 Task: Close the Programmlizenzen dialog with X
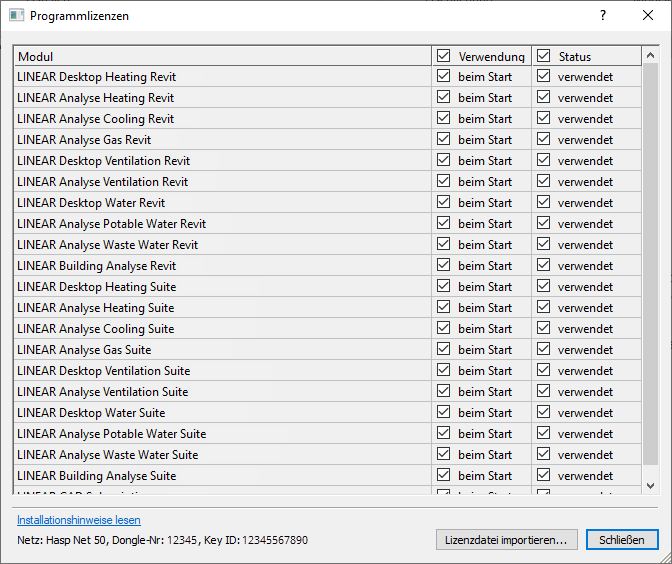pyautogui.click(x=648, y=15)
